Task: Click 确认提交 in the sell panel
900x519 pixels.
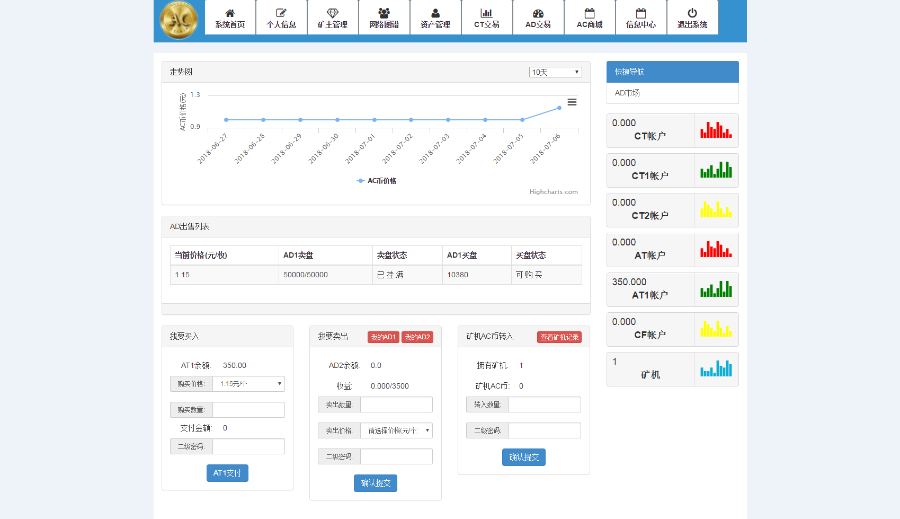Action: point(375,483)
